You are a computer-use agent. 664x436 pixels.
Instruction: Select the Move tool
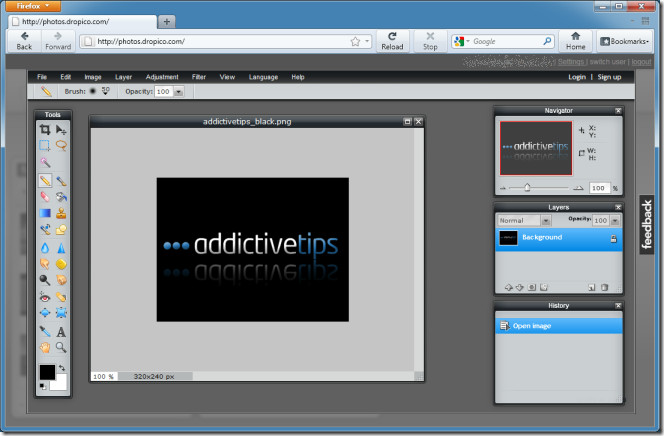(61, 130)
